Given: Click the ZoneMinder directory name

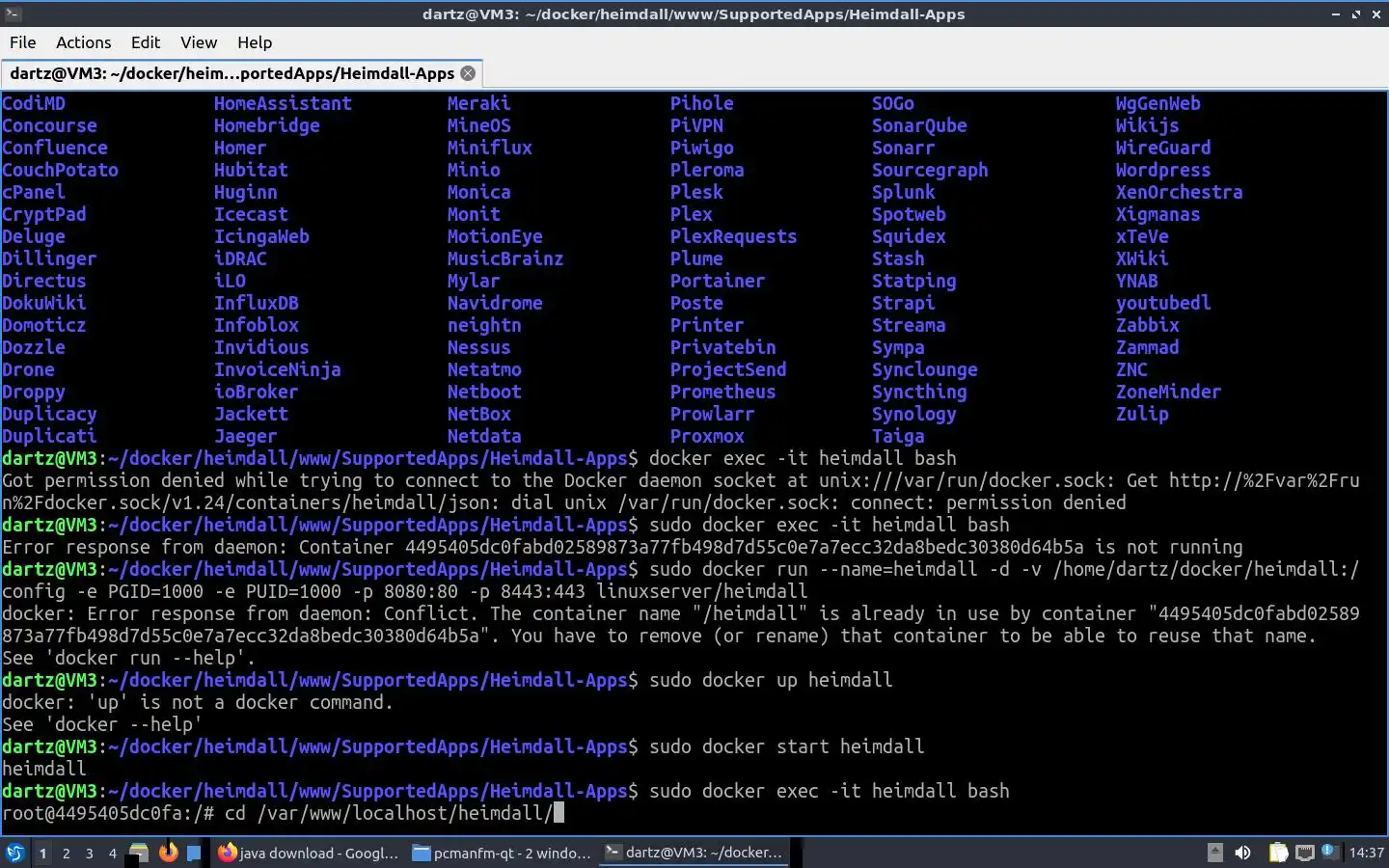Looking at the screenshot, I should pos(1169,392).
